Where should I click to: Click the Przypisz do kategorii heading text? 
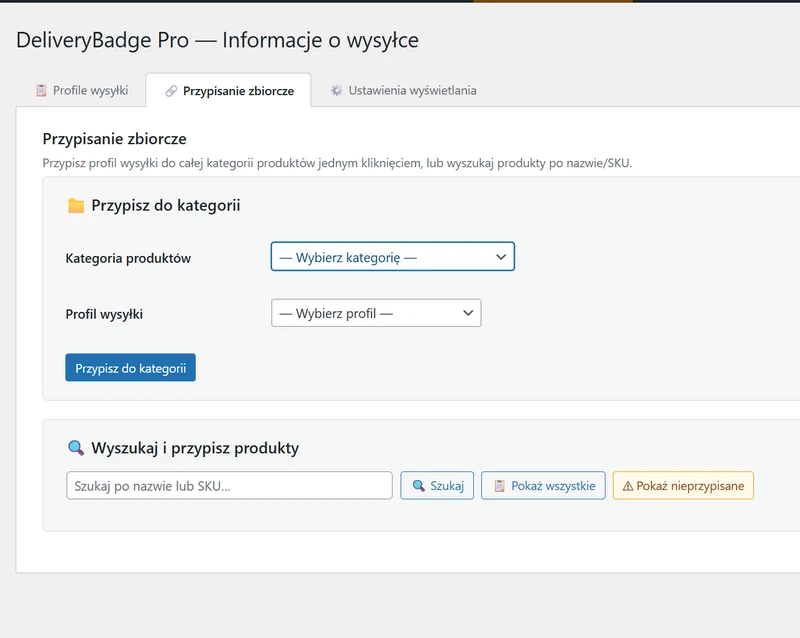pos(166,205)
